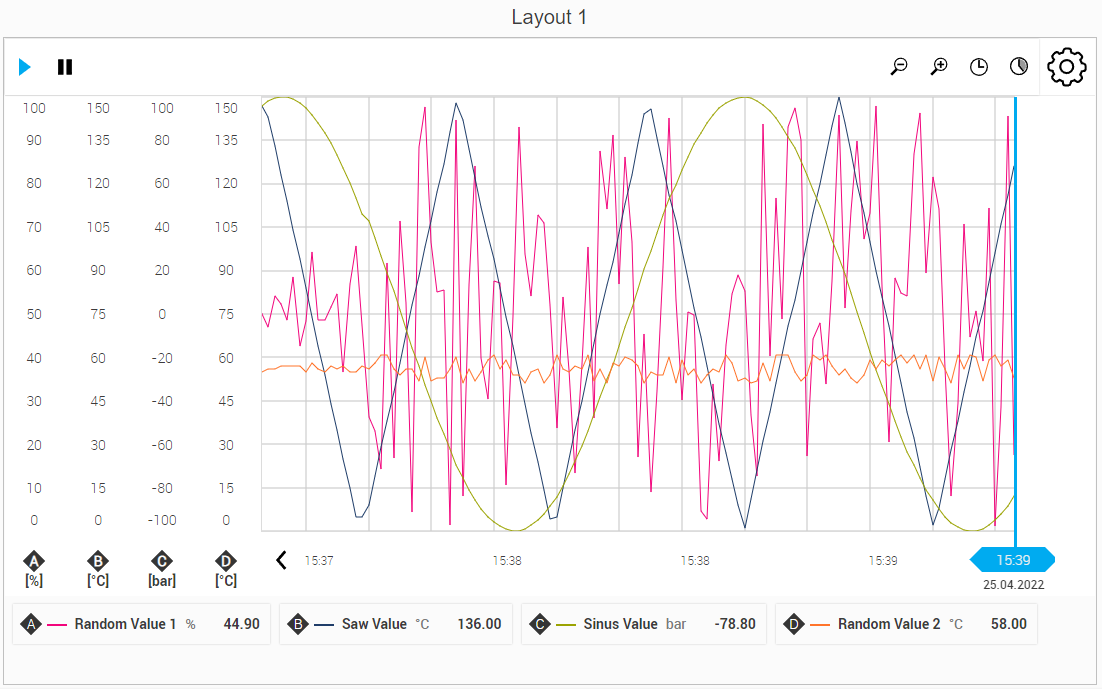Click the orange line swatch for Random Value 2
1102x689 pixels.
[820, 624]
